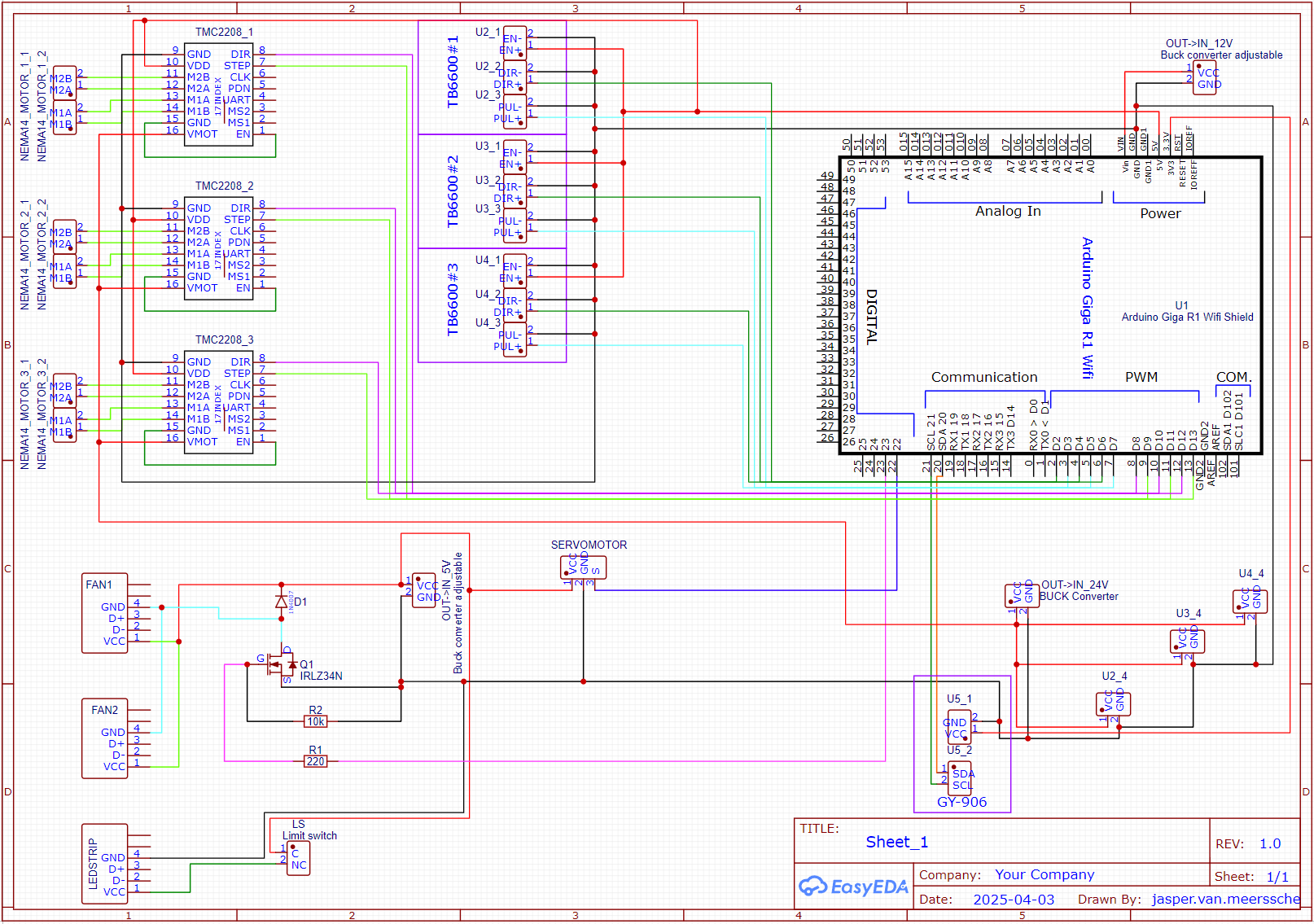Click the REV 1.0 value

click(x=1270, y=843)
